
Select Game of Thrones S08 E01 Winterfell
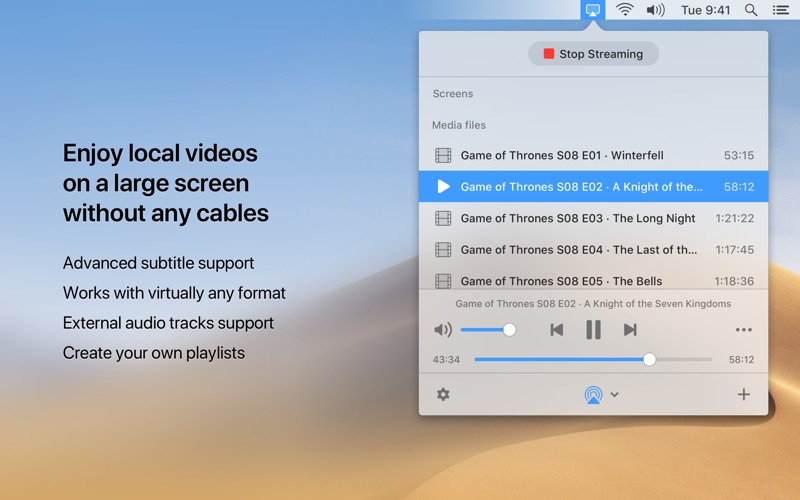593,155
